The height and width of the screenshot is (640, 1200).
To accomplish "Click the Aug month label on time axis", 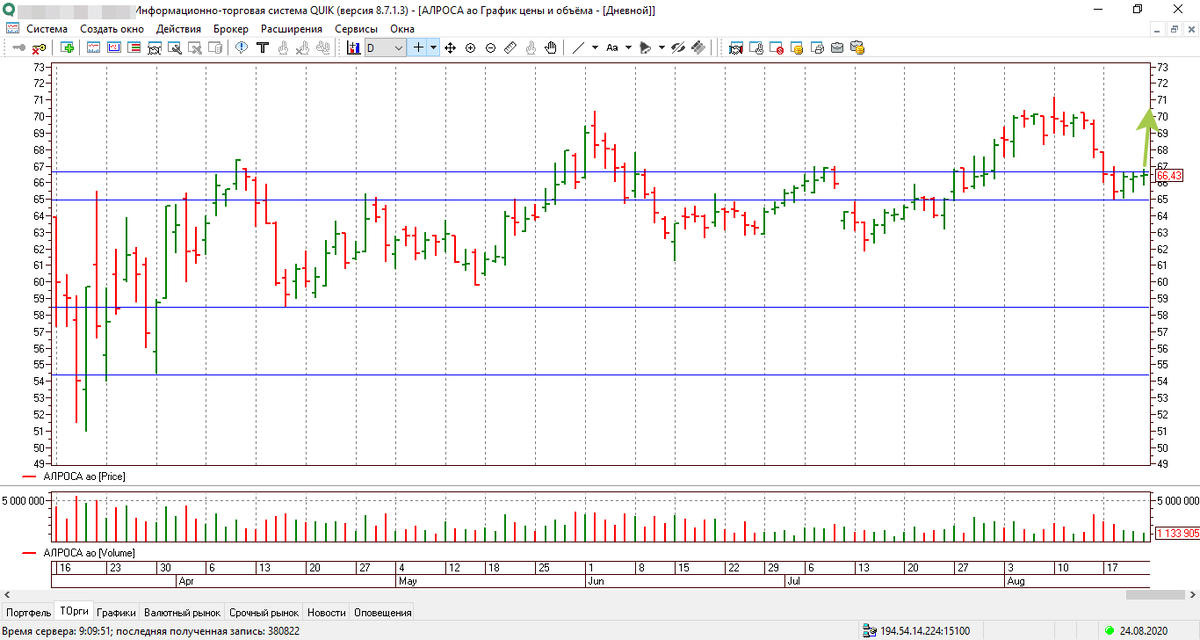I will coord(1016,580).
